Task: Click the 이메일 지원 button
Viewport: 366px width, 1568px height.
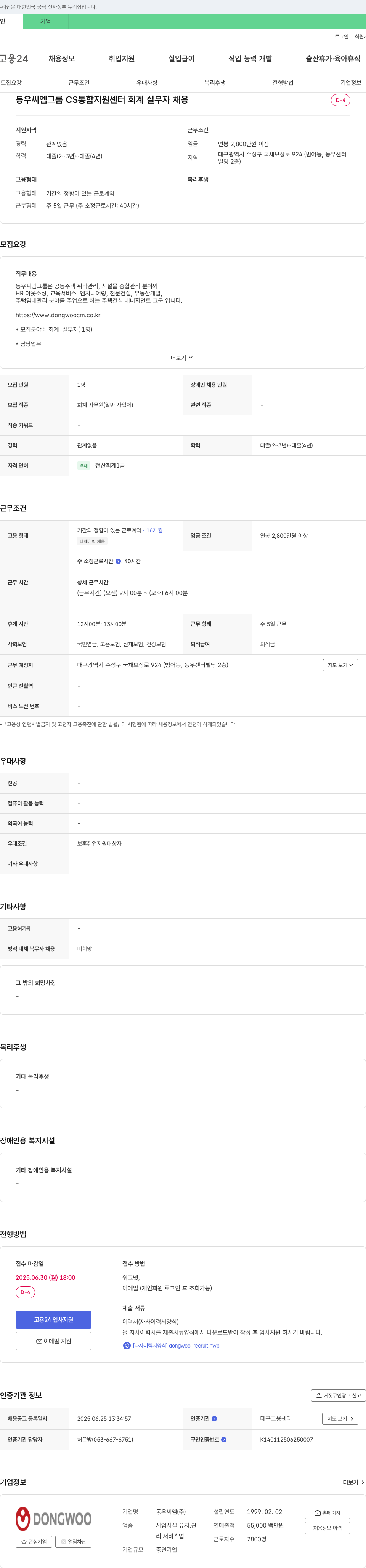Action: 54,1341
